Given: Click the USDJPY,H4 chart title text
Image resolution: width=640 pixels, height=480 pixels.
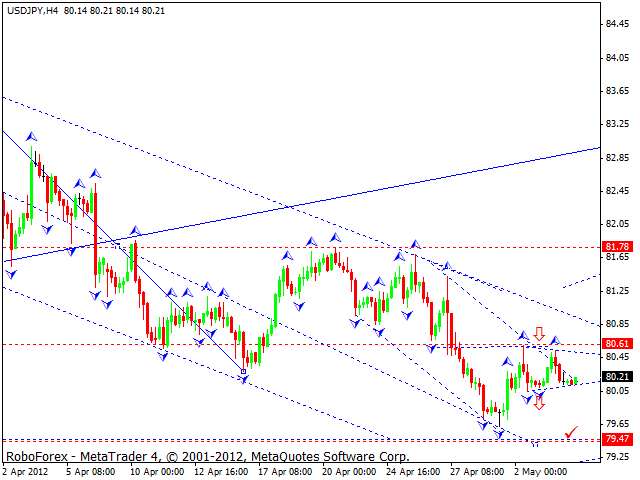Looking at the screenshot, I should click(x=32, y=11).
